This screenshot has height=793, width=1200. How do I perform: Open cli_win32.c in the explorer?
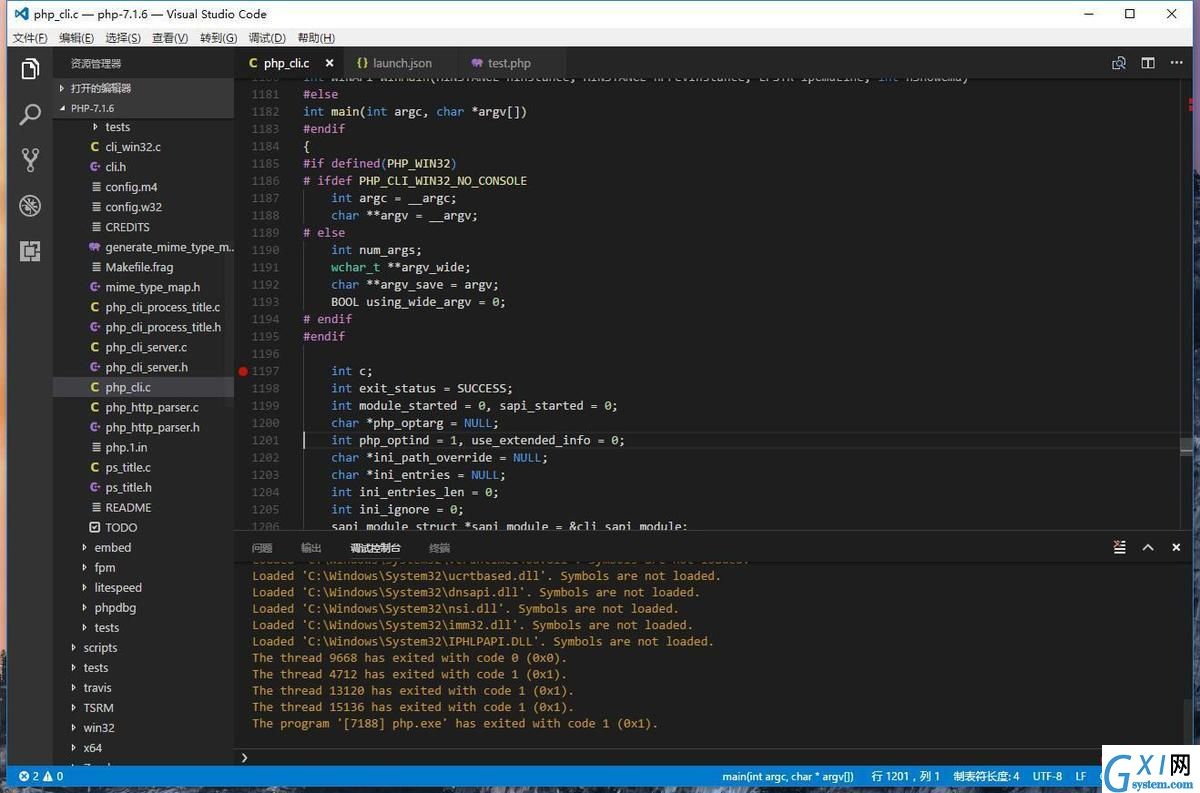(x=143, y=147)
